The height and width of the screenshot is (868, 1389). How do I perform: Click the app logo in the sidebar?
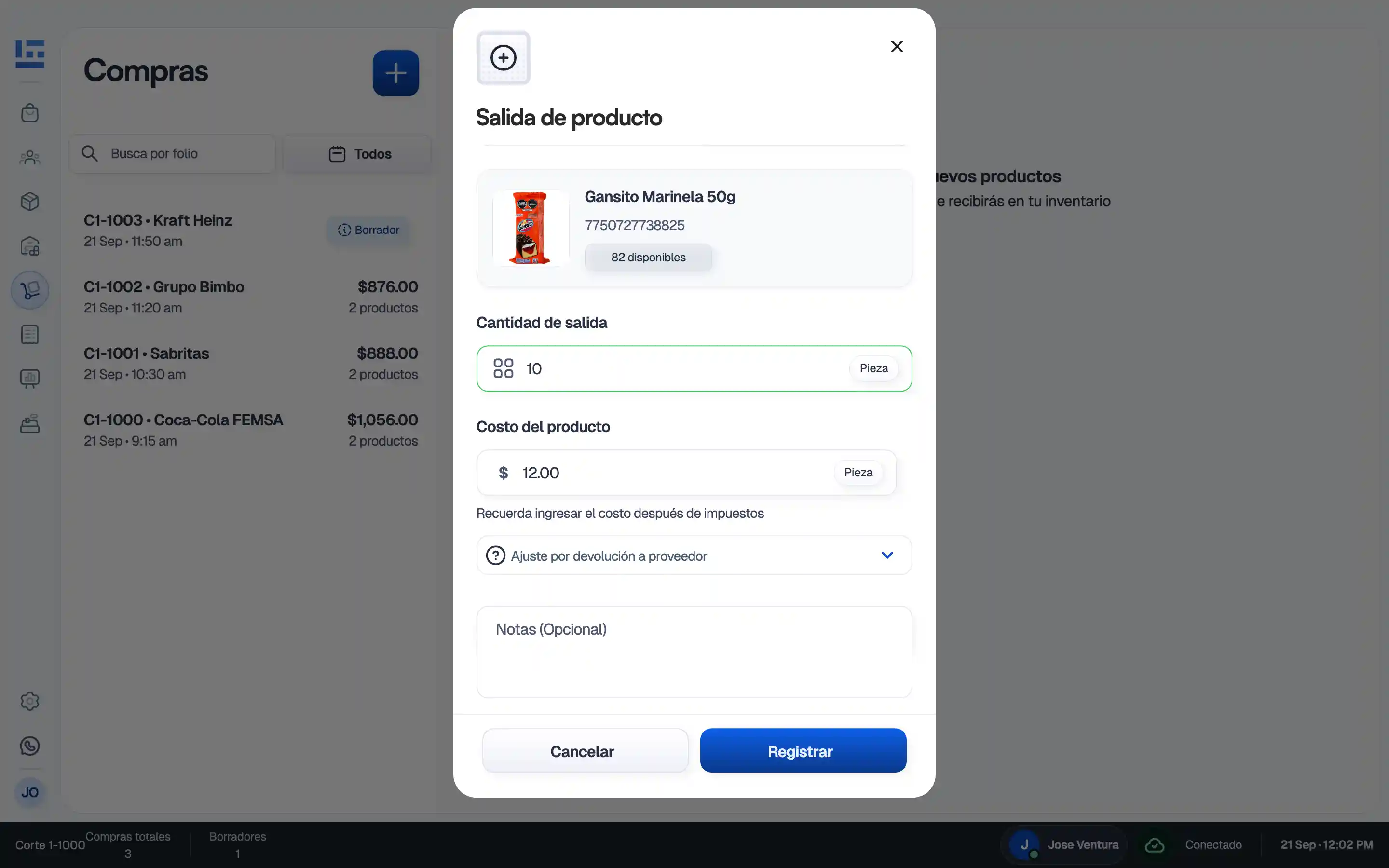(x=30, y=54)
